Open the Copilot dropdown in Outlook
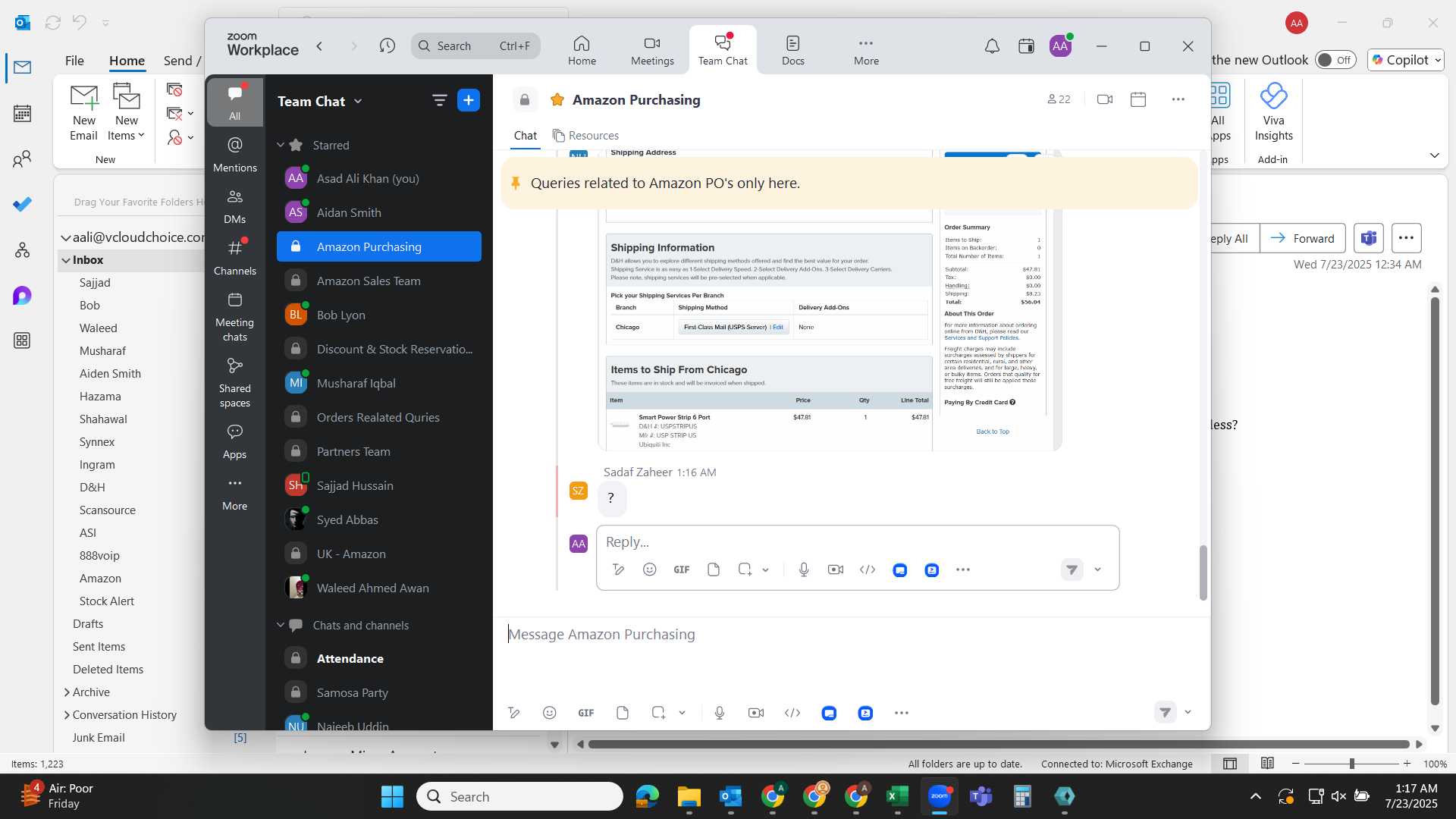The image size is (1456, 819). pos(1438,60)
